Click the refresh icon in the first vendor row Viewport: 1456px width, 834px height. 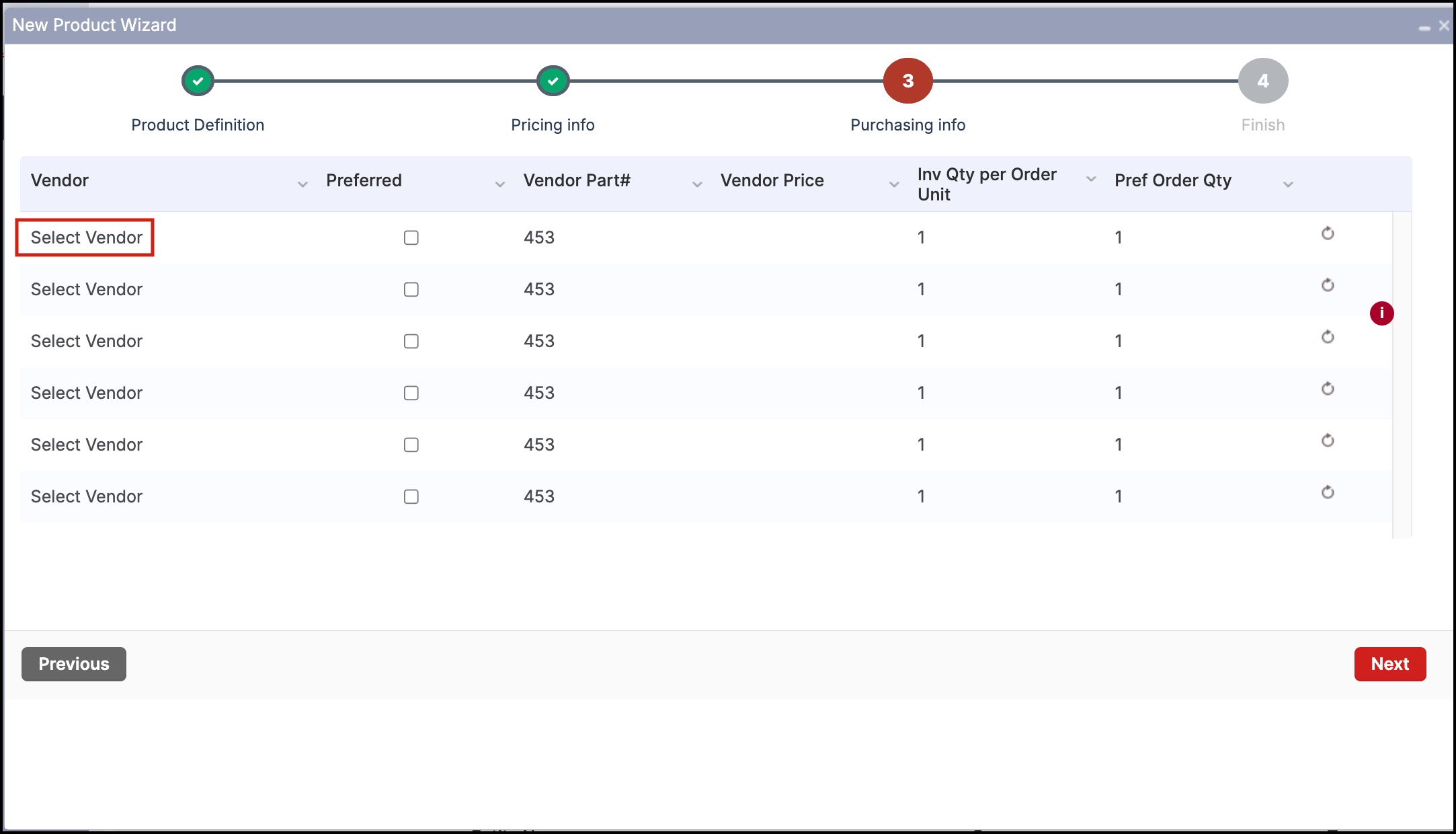[1328, 233]
